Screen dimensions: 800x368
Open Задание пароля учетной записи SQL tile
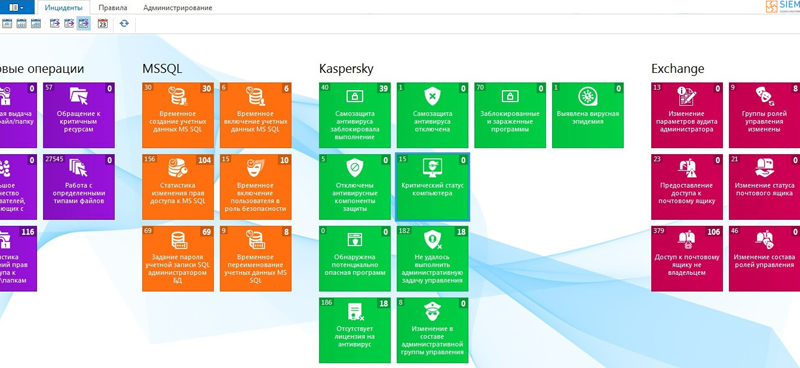pos(178,259)
